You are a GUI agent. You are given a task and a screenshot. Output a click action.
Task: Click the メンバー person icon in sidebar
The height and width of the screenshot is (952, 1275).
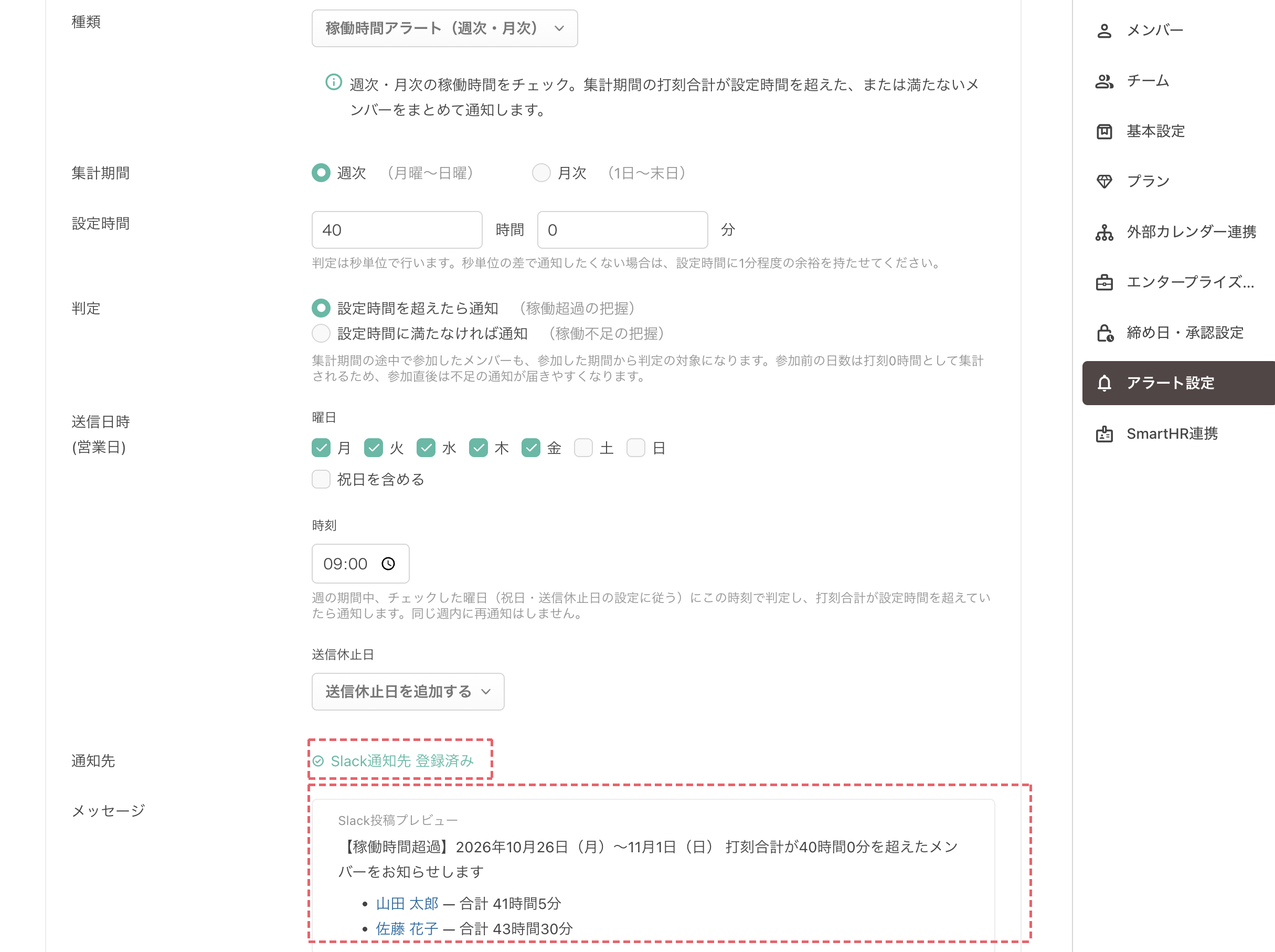pos(1104,30)
